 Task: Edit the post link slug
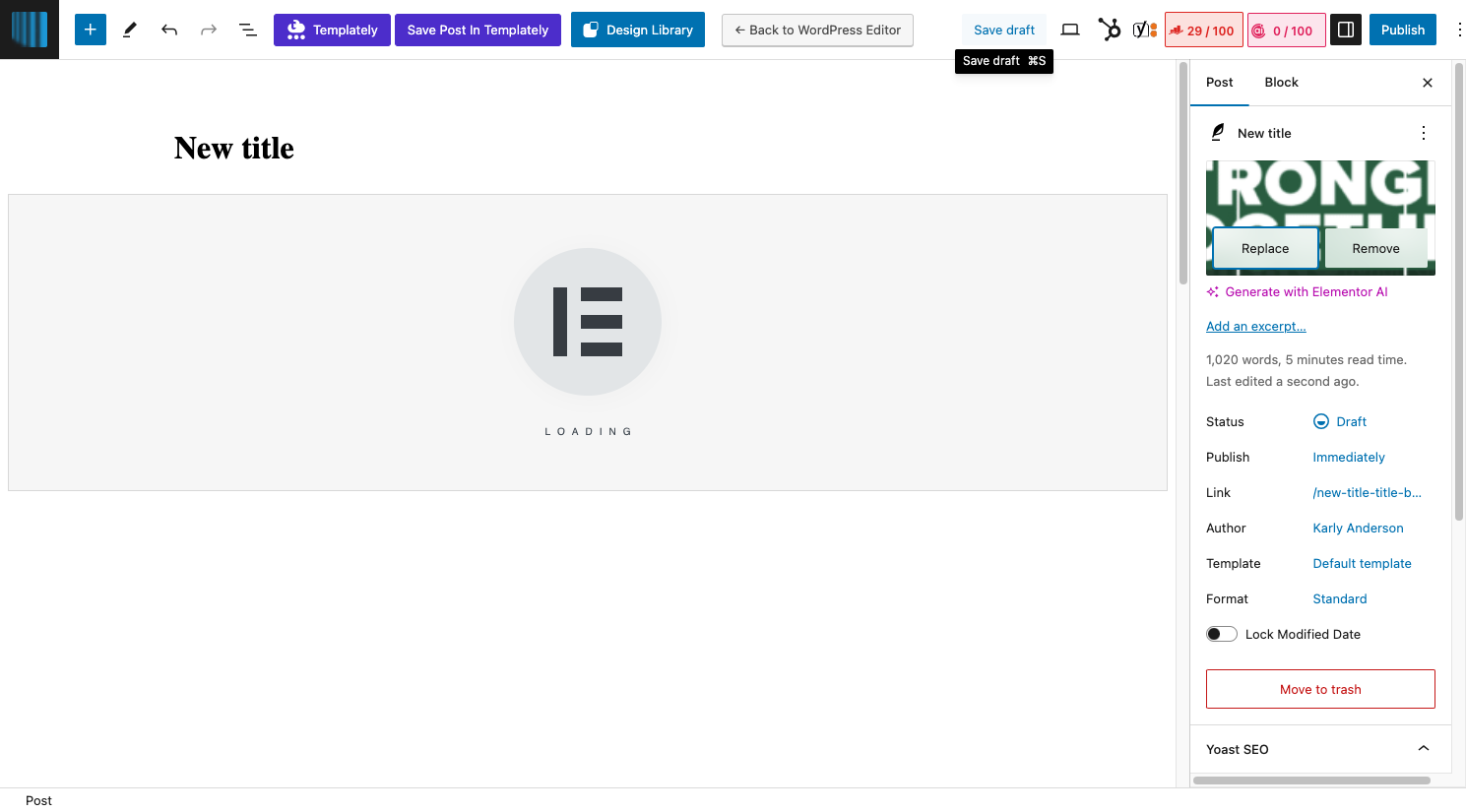1367,492
